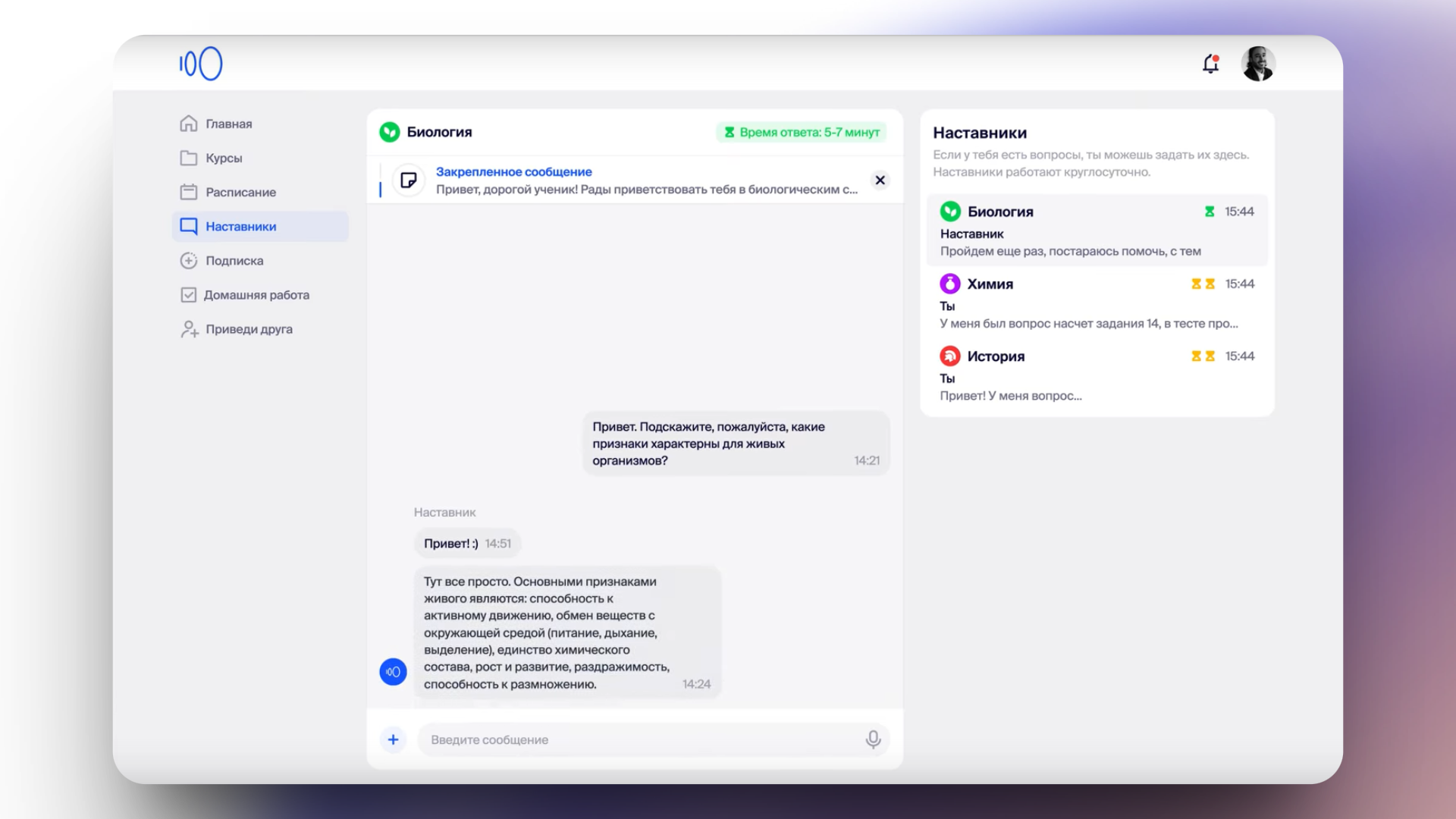Click the 100 logo in header
This screenshot has height=819, width=1456.
coord(201,64)
